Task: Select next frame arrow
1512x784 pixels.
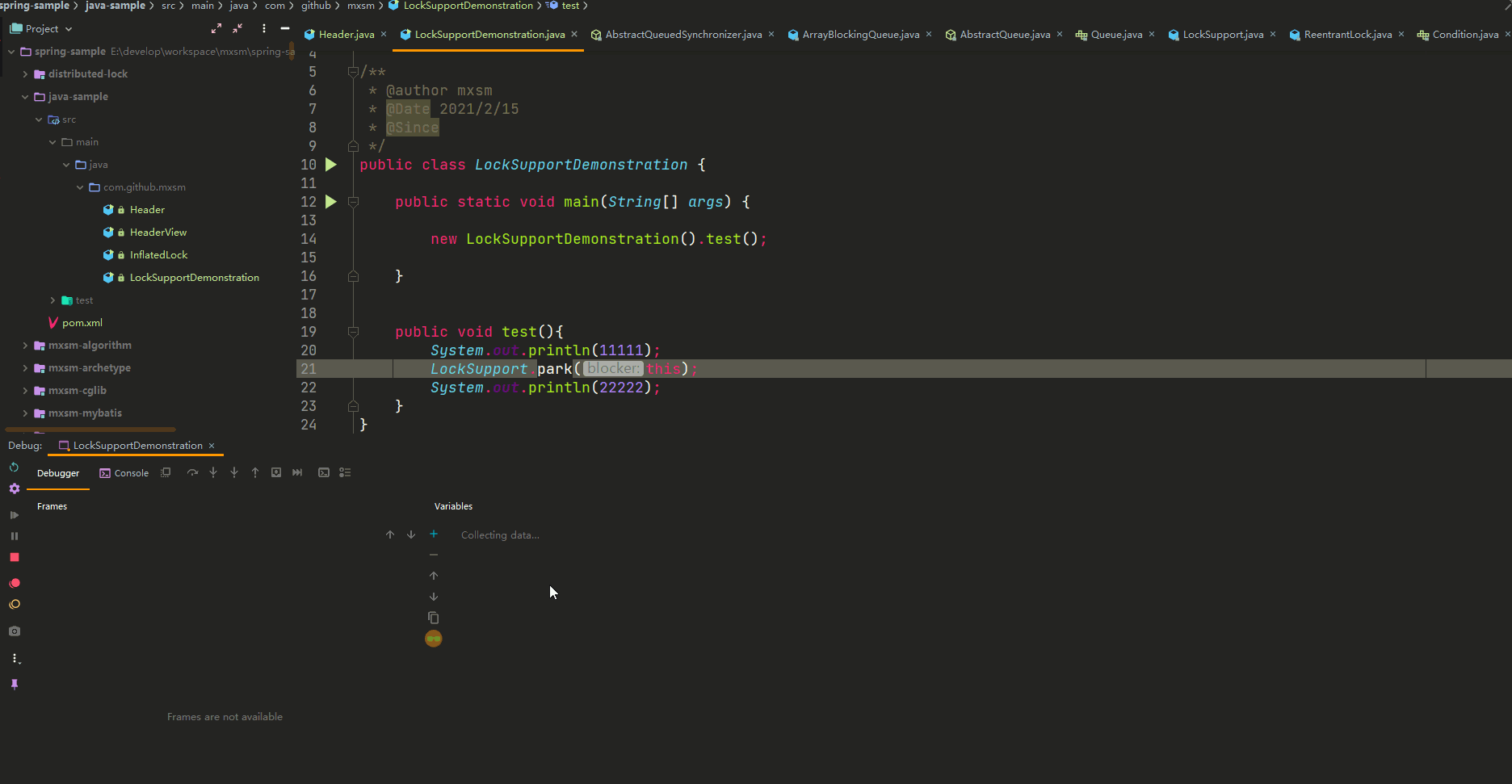Action: click(411, 535)
